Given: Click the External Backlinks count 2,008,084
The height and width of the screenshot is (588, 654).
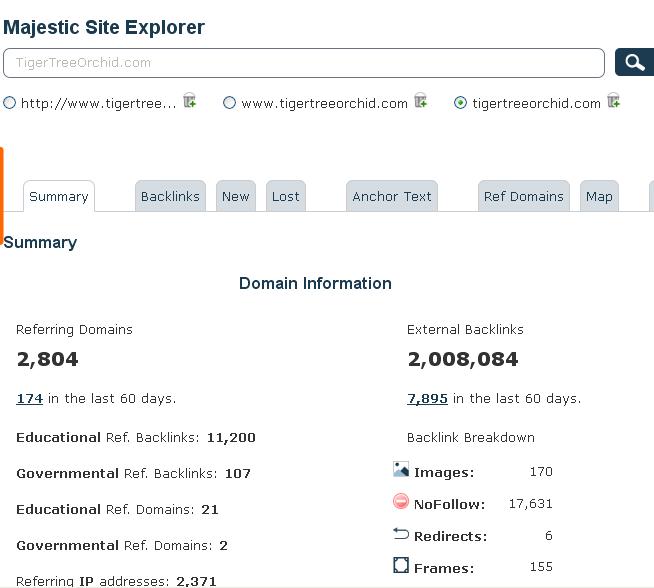Looking at the screenshot, I should click(x=463, y=359).
